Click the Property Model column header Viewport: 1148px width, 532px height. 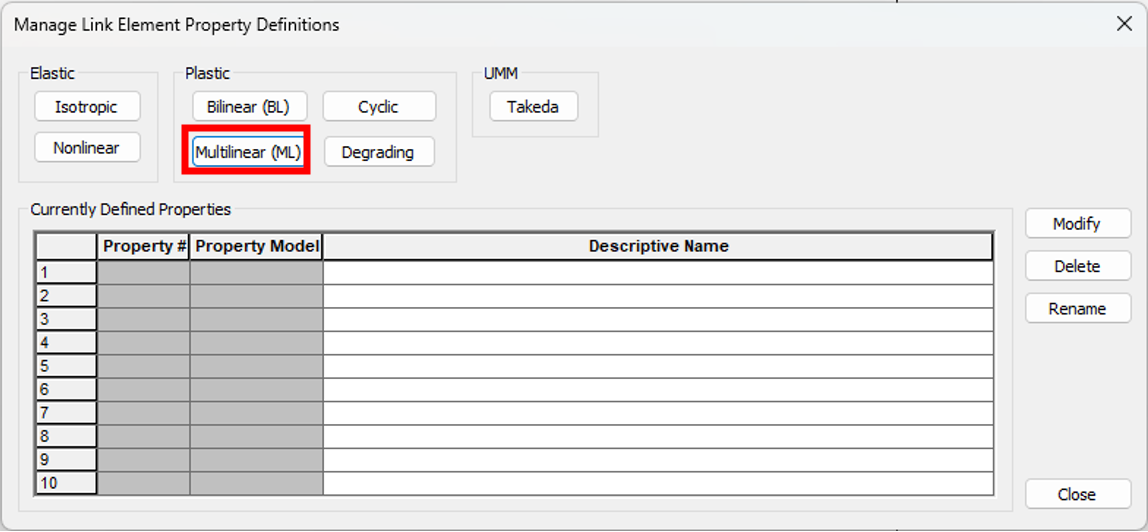[x=256, y=247]
